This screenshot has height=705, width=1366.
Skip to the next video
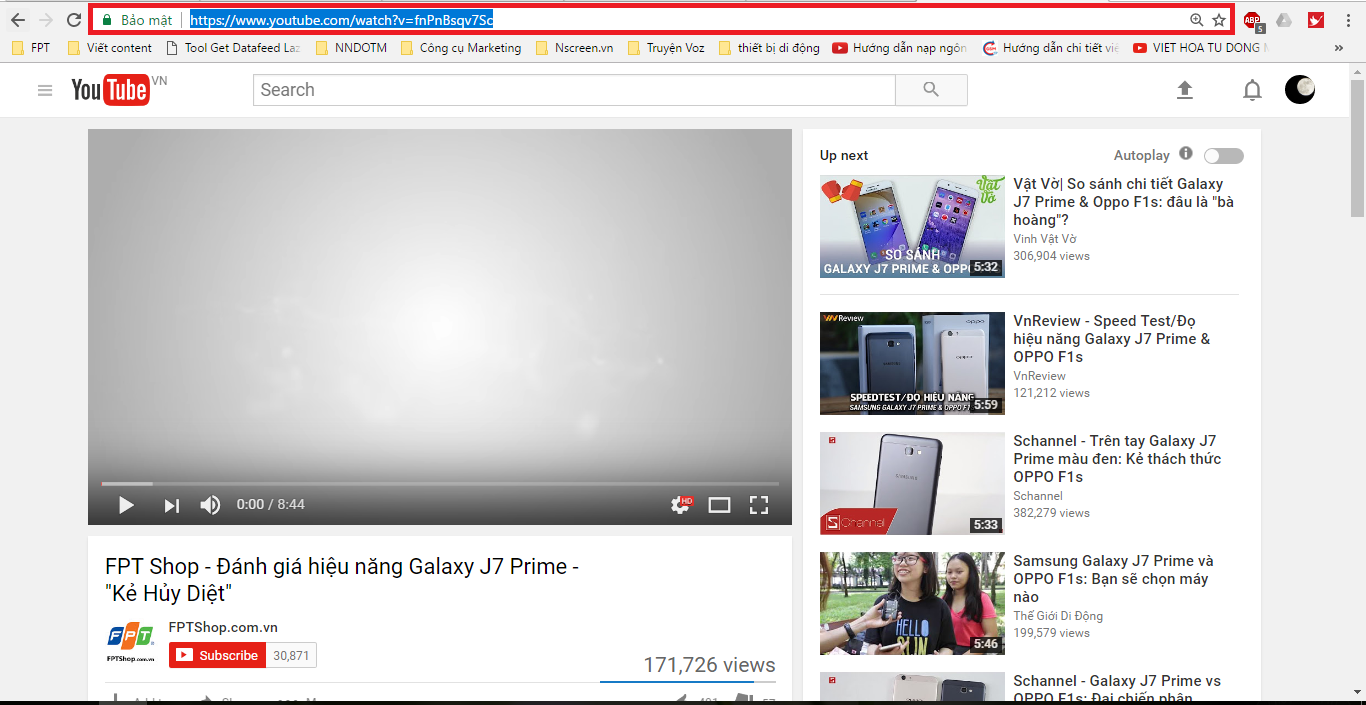point(171,505)
